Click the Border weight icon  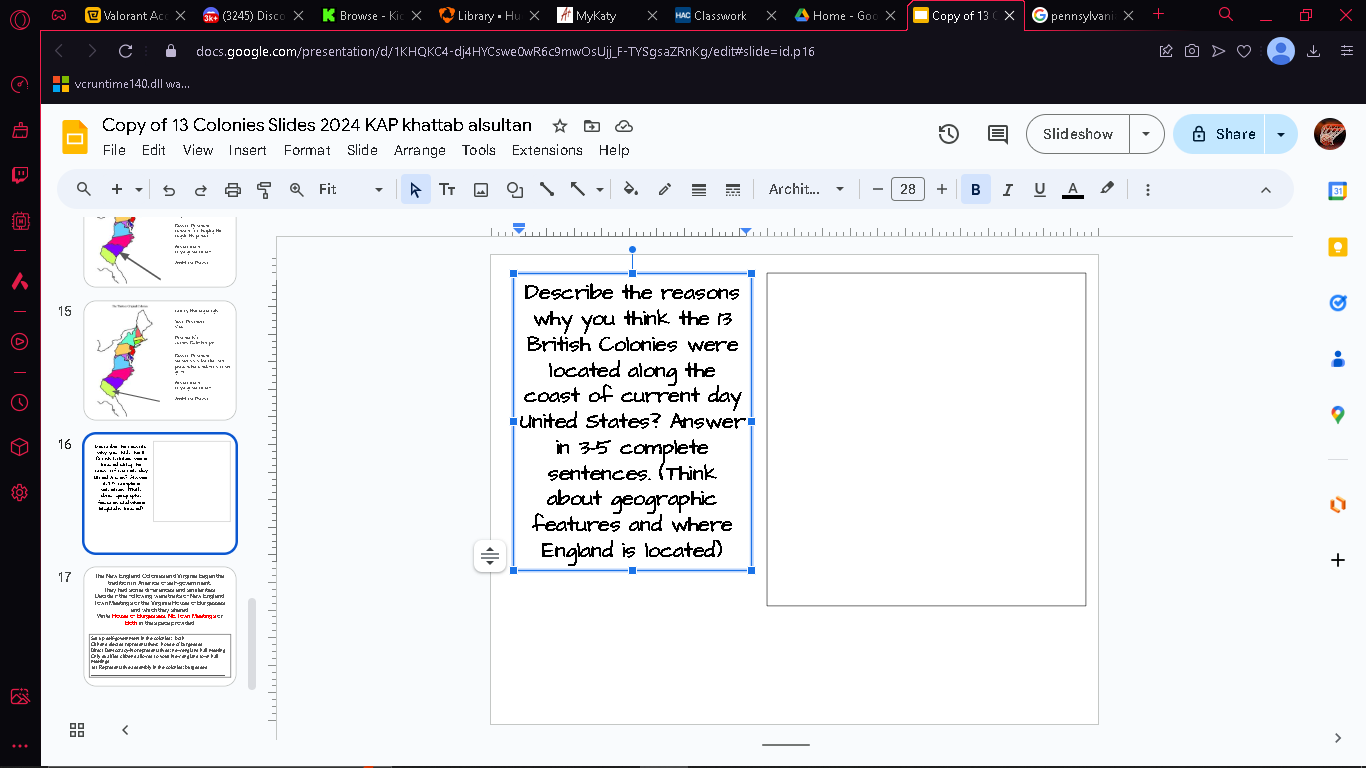coord(699,189)
